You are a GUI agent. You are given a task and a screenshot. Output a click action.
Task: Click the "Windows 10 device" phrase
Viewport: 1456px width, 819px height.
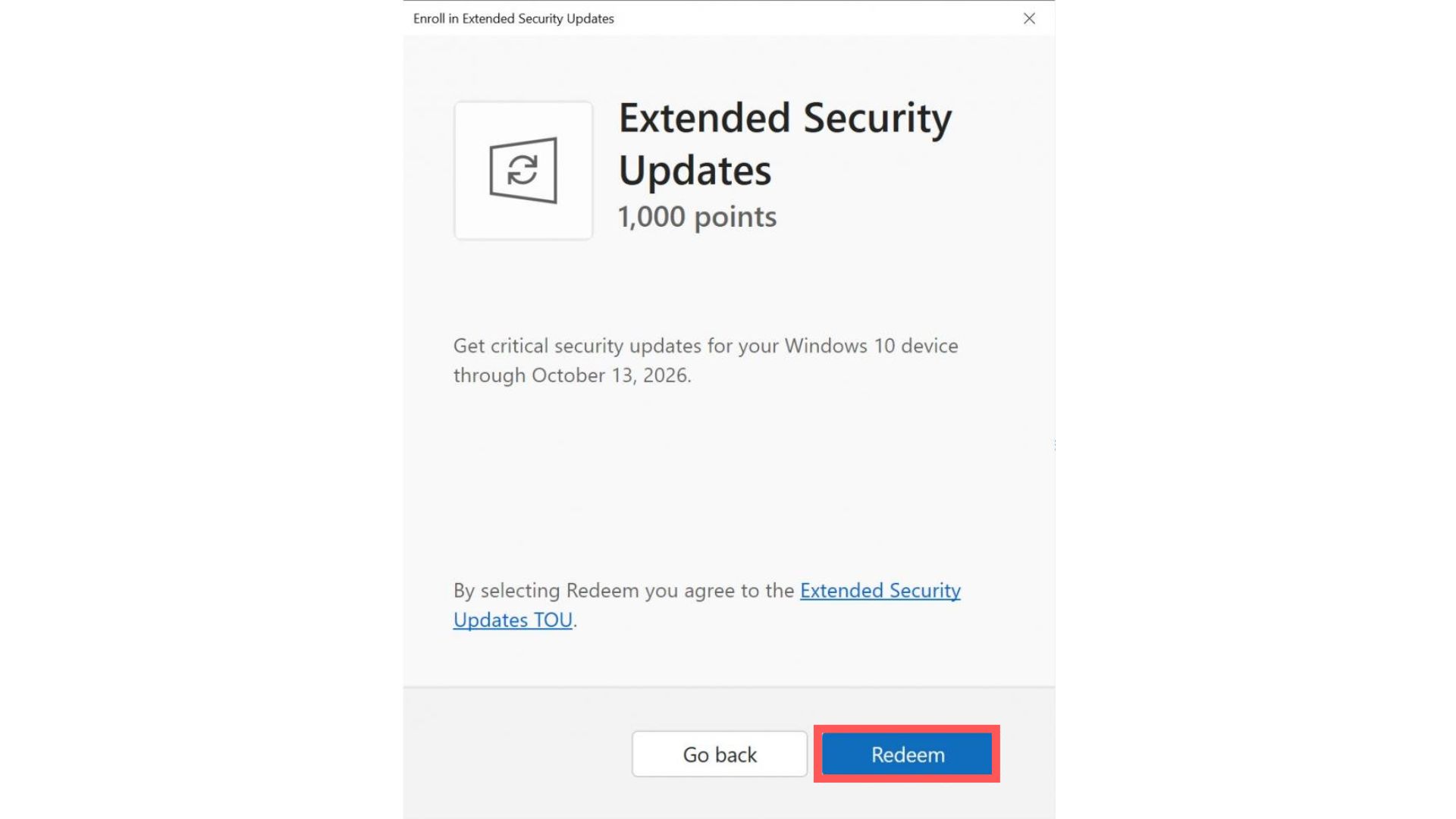tap(871, 346)
